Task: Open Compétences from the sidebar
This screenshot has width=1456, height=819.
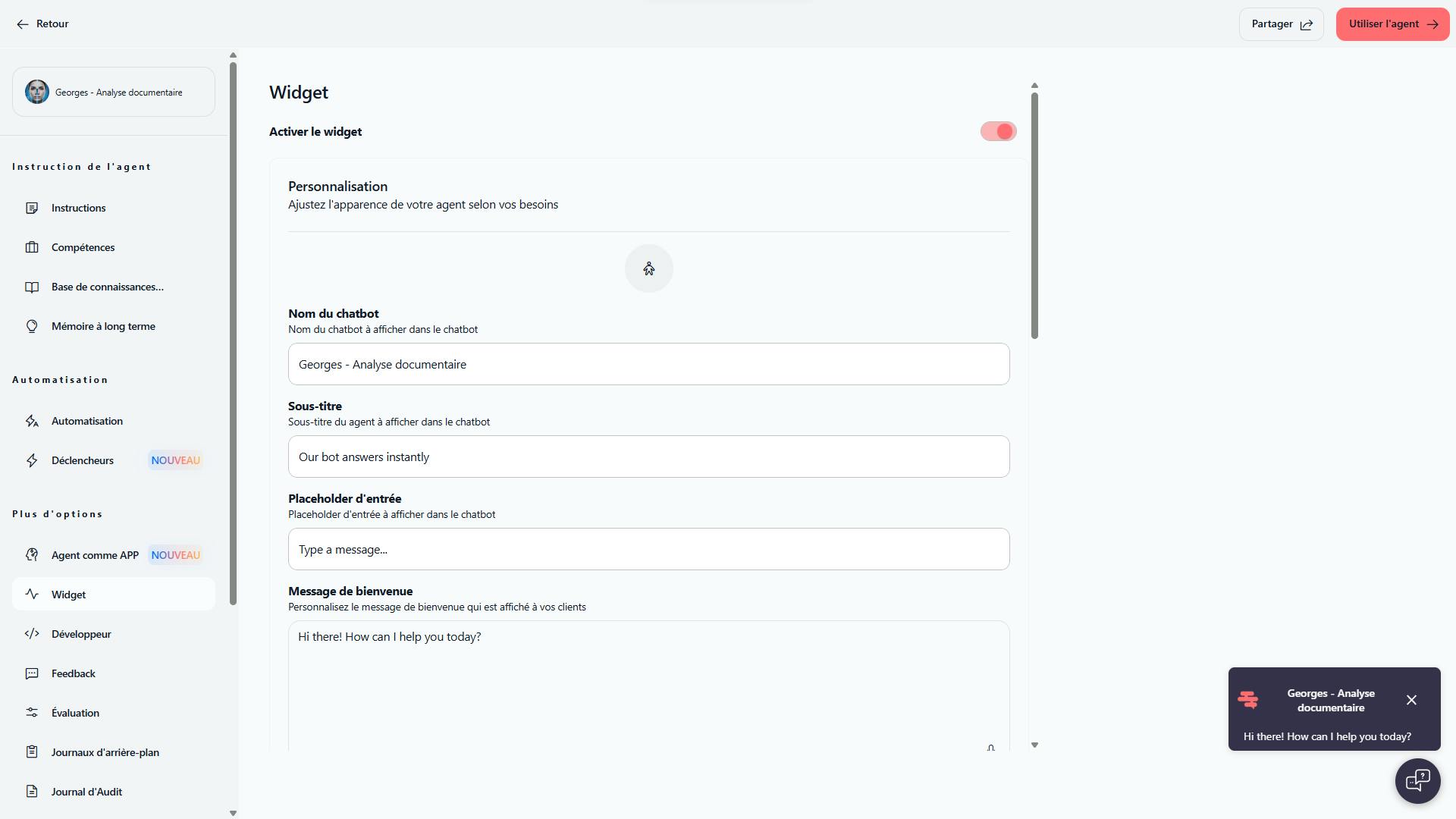Action: click(x=83, y=247)
